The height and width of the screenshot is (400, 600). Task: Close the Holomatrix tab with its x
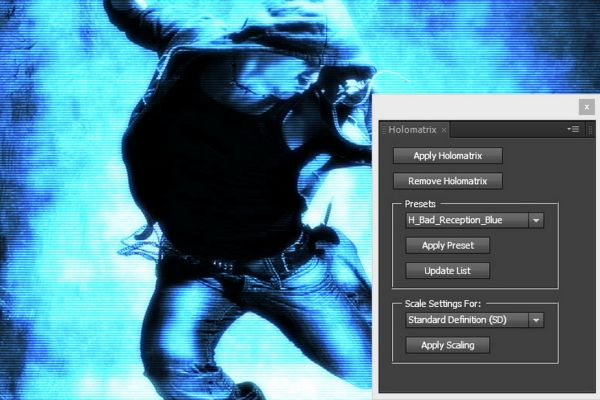click(x=444, y=130)
